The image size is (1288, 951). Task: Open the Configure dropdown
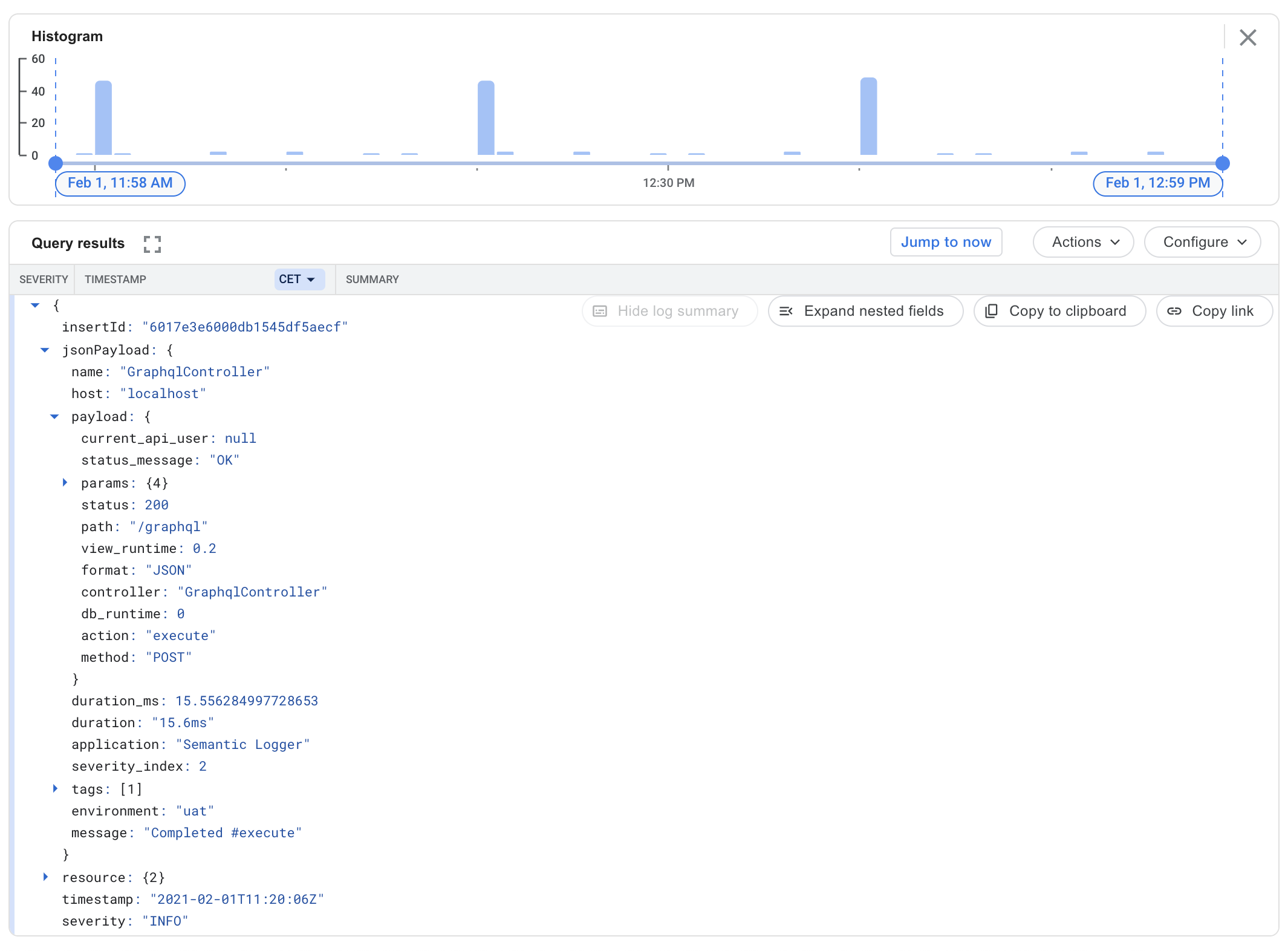click(x=1202, y=242)
